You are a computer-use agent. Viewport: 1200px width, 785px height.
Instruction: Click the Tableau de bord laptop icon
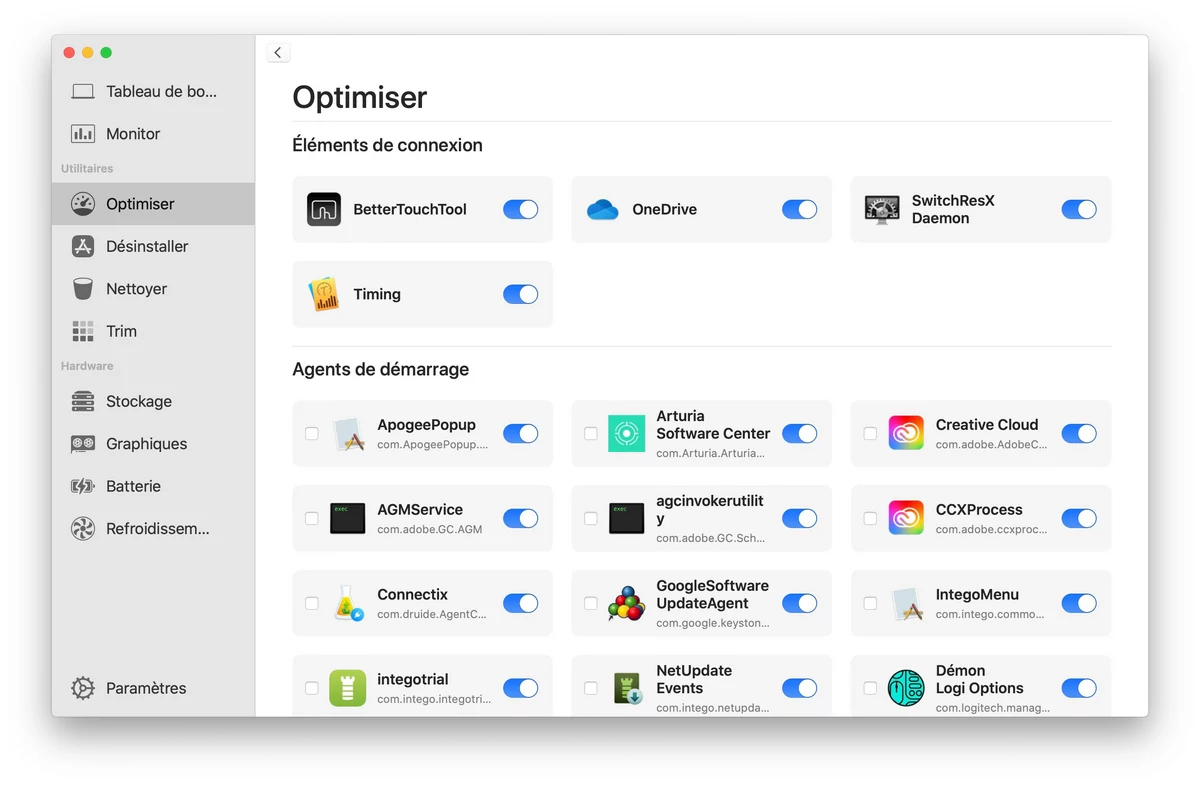[83, 92]
